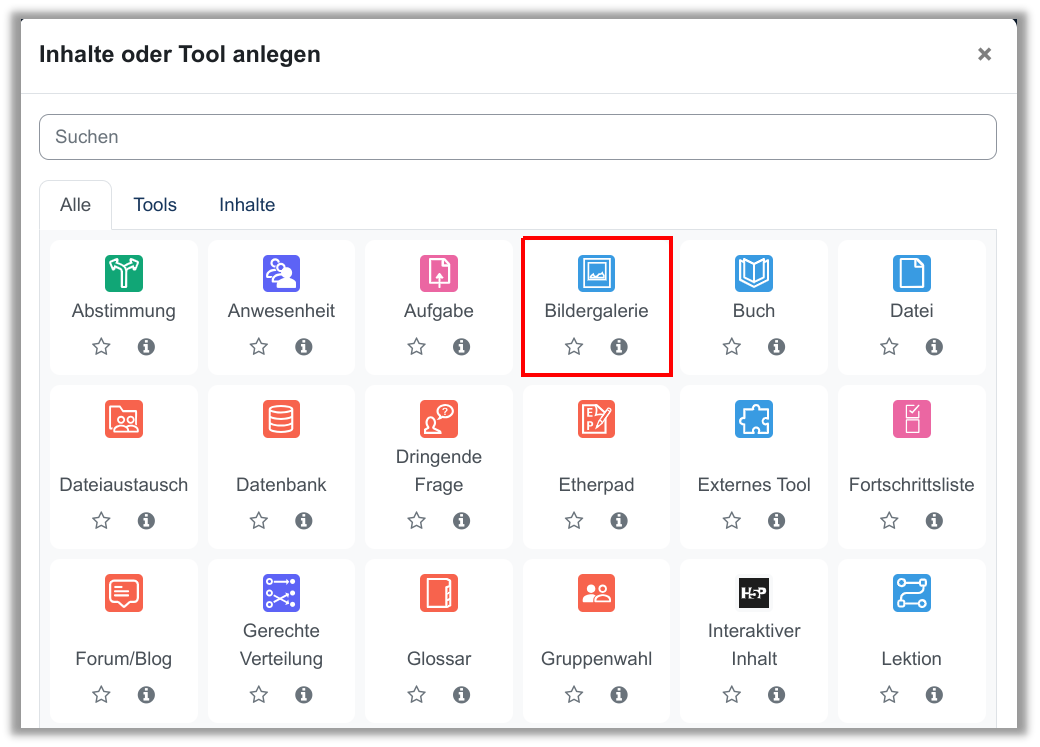Mark Glossar as favorite with star
The height and width of the screenshot is (747, 1040).
(417, 694)
